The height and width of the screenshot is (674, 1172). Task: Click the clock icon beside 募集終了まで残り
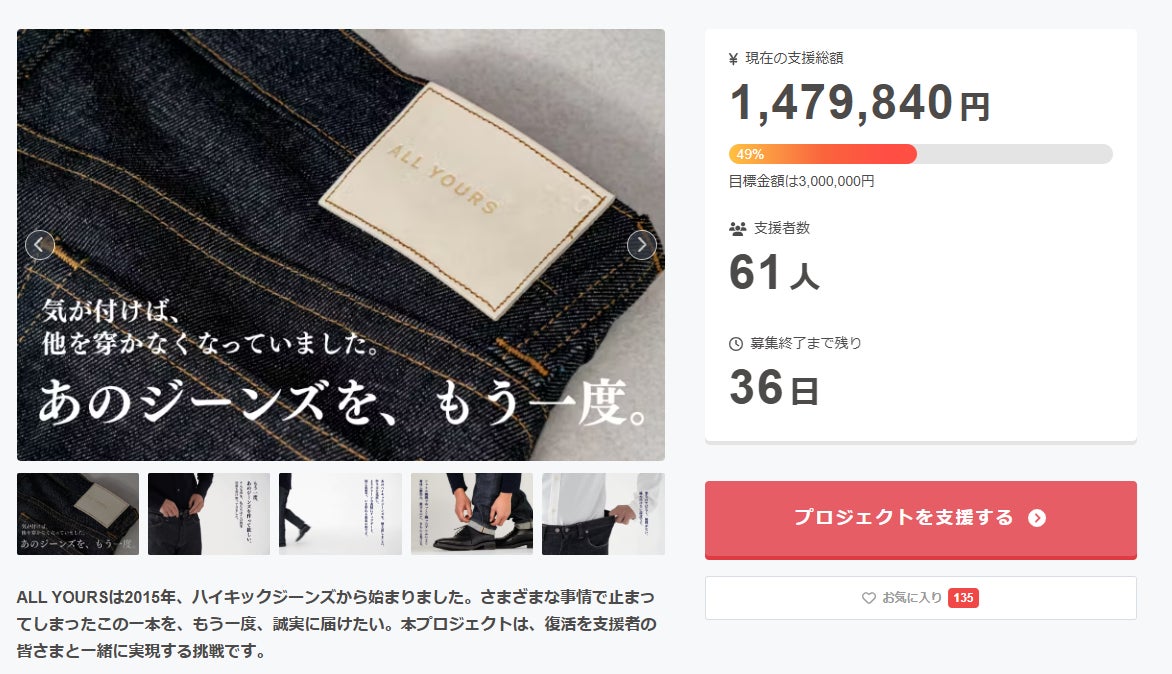(x=736, y=344)
